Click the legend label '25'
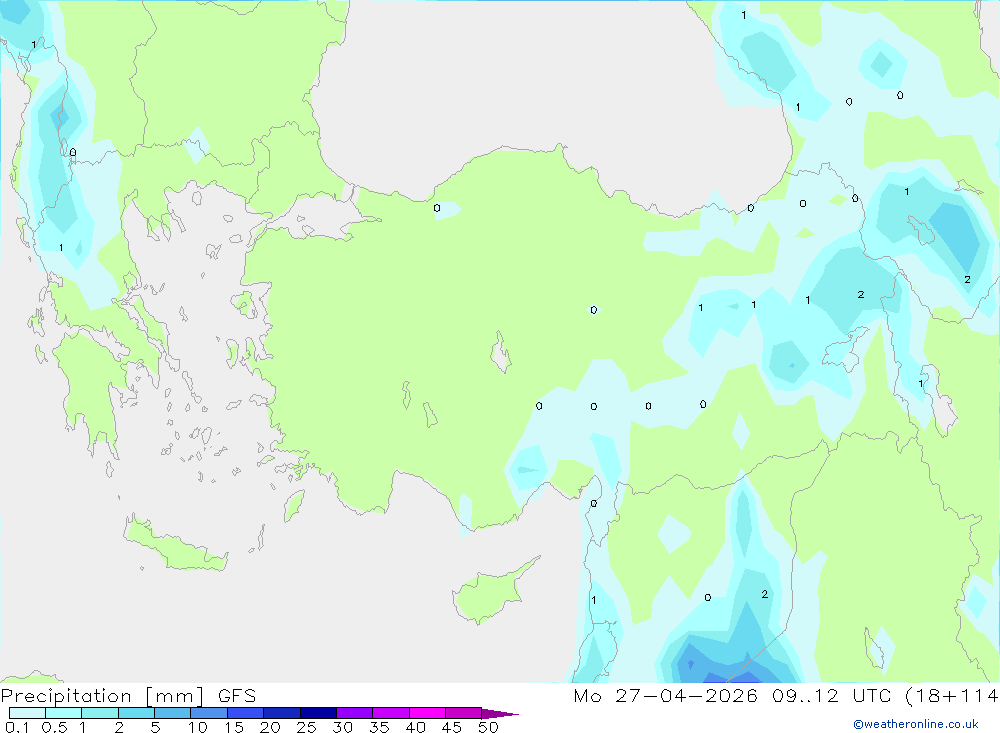 [x=307, y=727]
